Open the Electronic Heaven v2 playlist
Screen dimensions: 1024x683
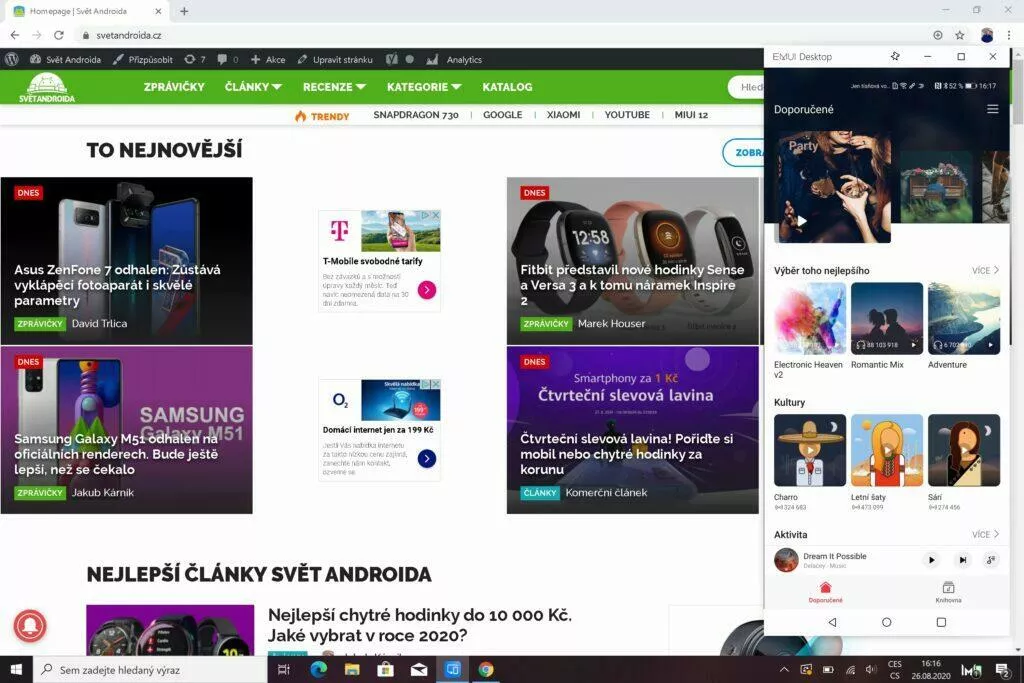pos(810,319)
